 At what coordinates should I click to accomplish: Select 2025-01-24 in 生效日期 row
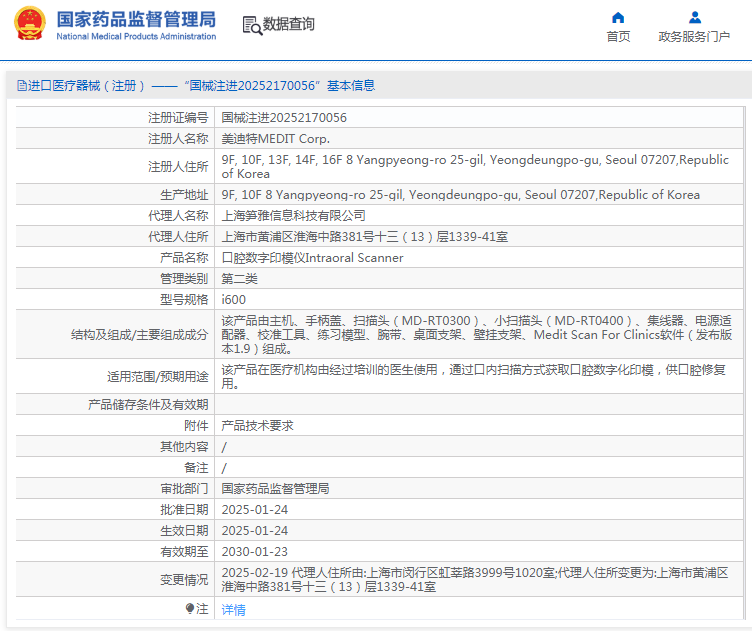[255, 531]
